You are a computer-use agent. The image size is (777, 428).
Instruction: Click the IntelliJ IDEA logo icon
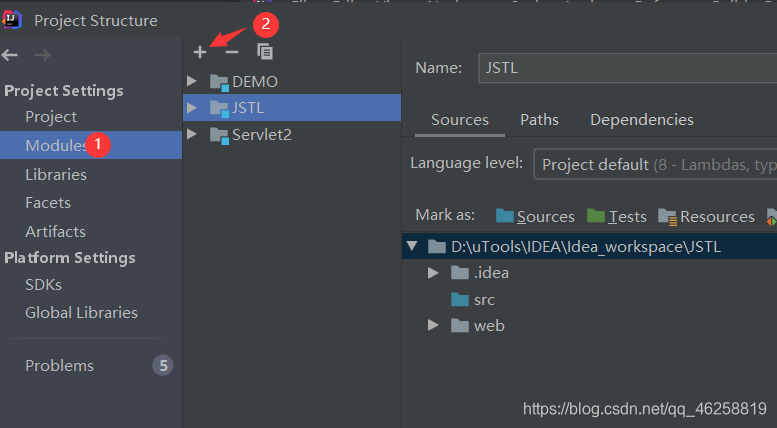coord(12,19)
